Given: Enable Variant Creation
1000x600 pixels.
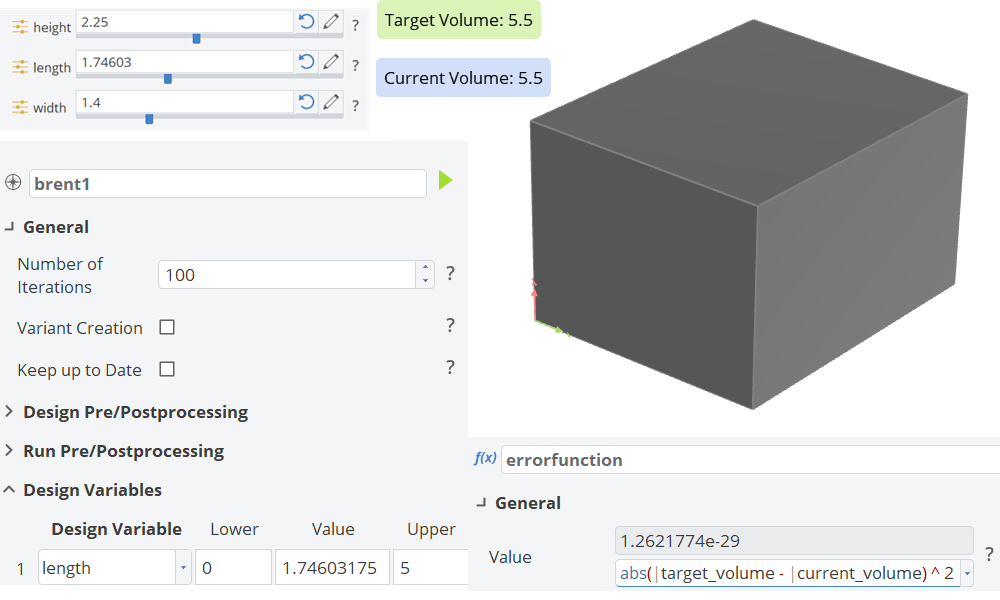Looking at the screenshot, I should (166, 326).
